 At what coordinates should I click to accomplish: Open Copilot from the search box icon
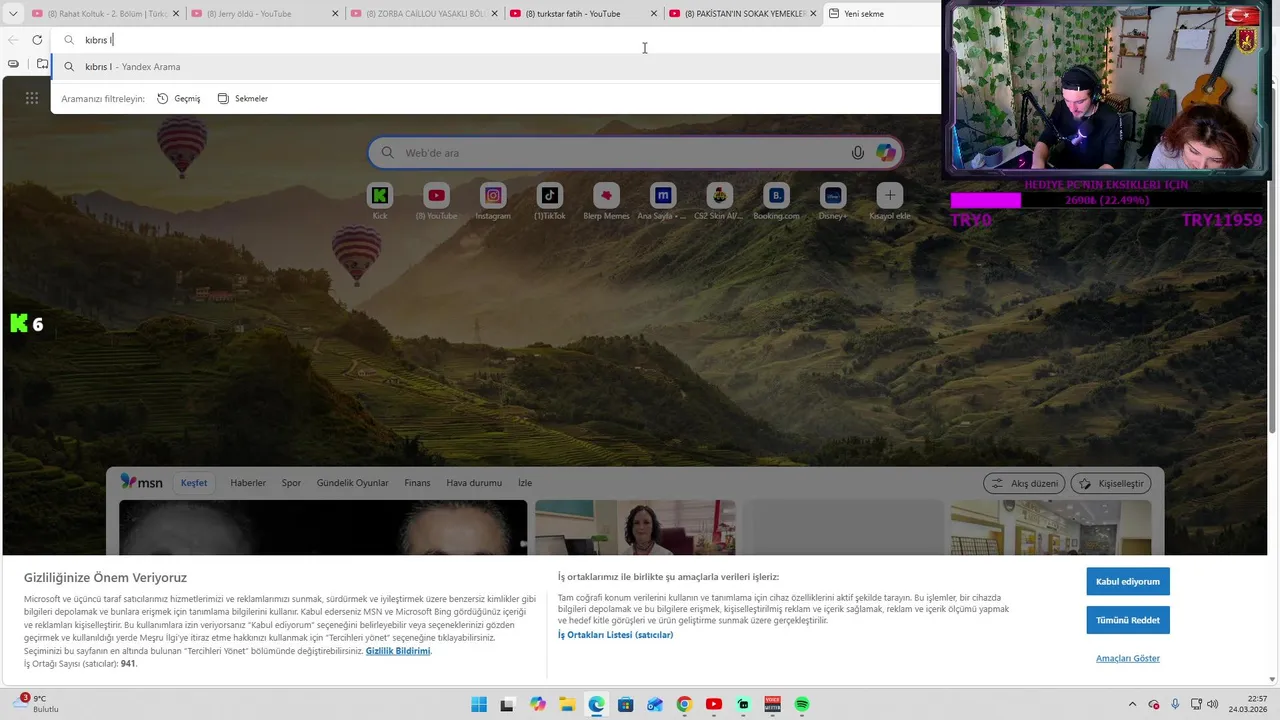tap(886, 153)
